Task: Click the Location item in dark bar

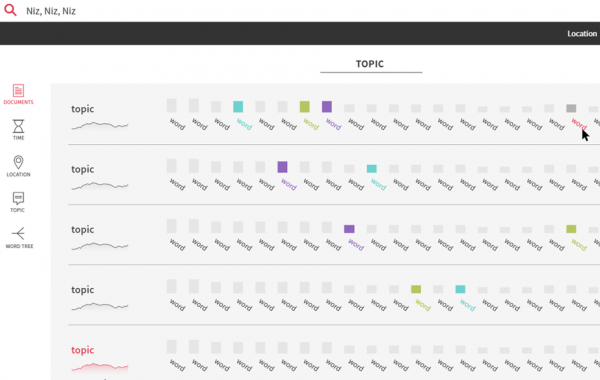Action: pos(582,34)
